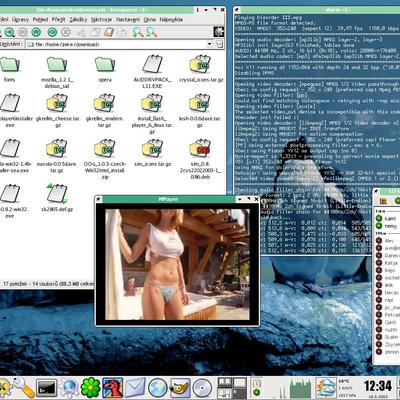Click the 12:34 clock in panel
The height and width of the screenshot is (400, 400).
click(378, 386)
